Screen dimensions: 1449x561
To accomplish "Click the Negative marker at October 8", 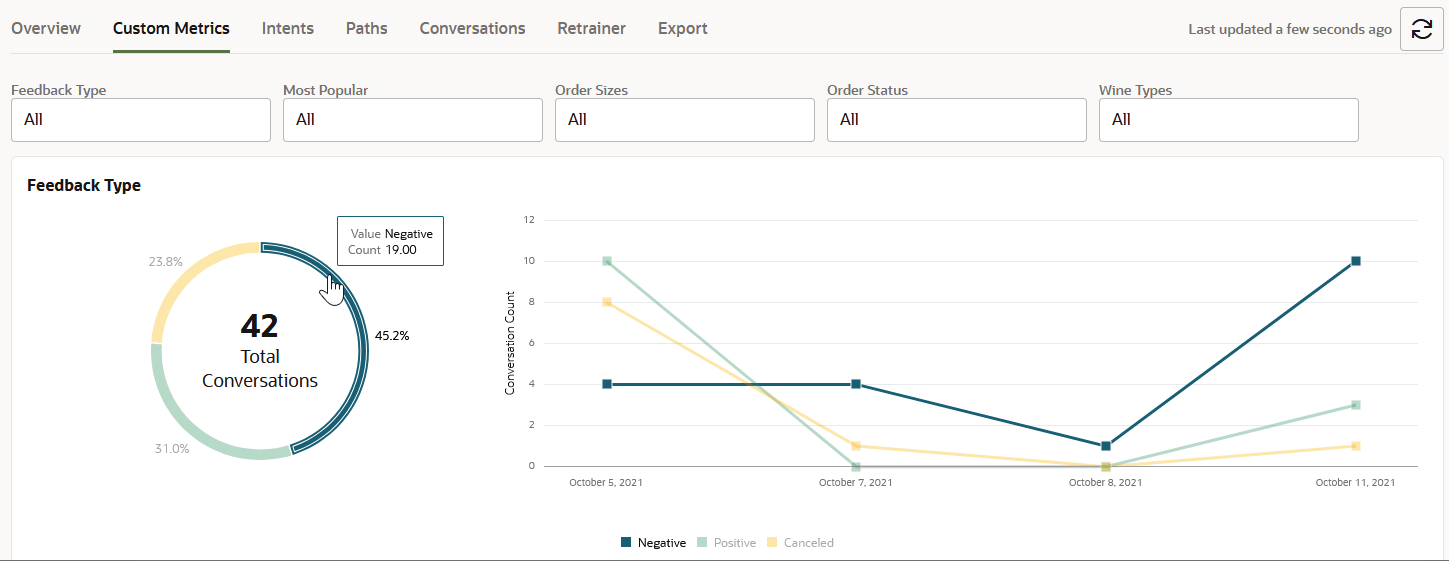I will coord(1105,446).
